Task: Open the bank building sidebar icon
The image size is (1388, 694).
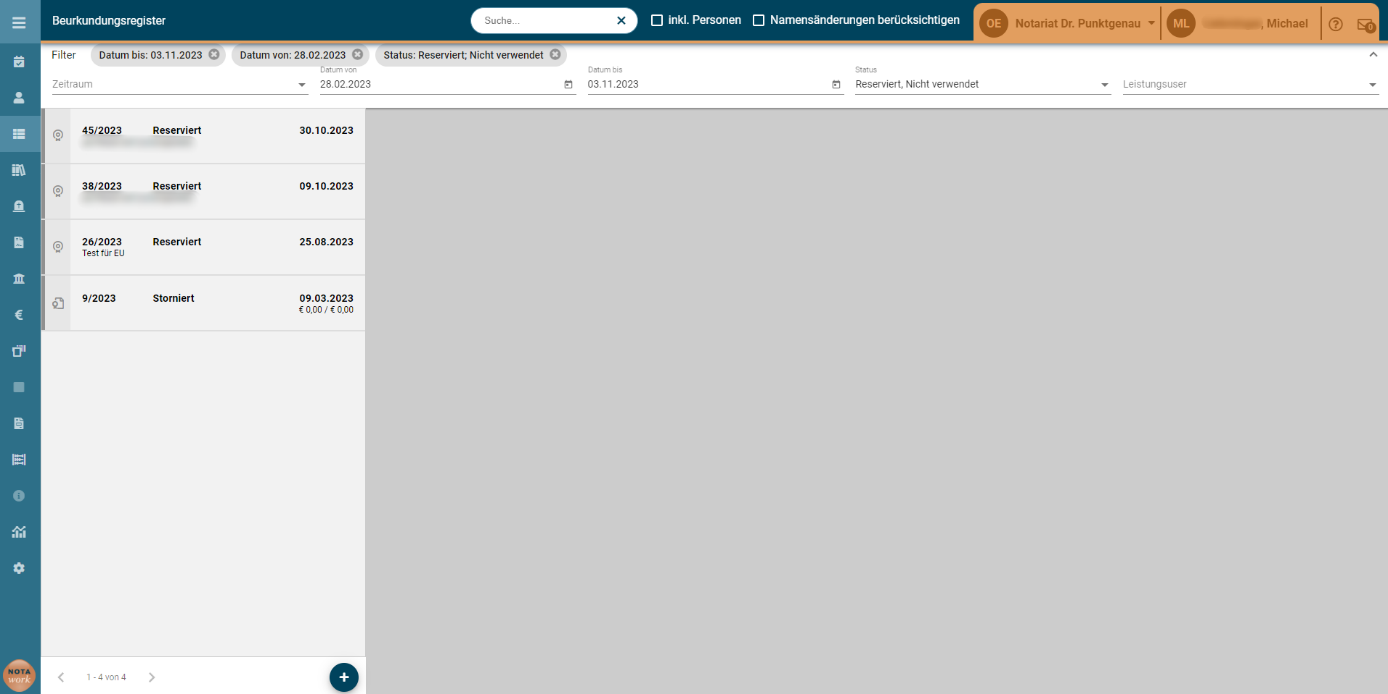Action: (19, 278)
